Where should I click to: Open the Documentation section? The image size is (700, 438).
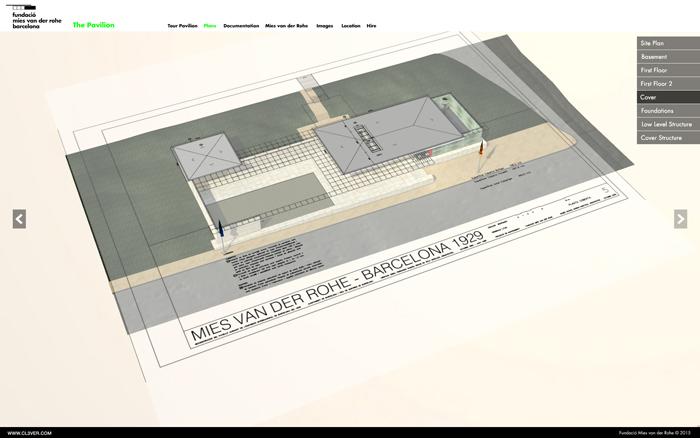click(x=241, y=25)
